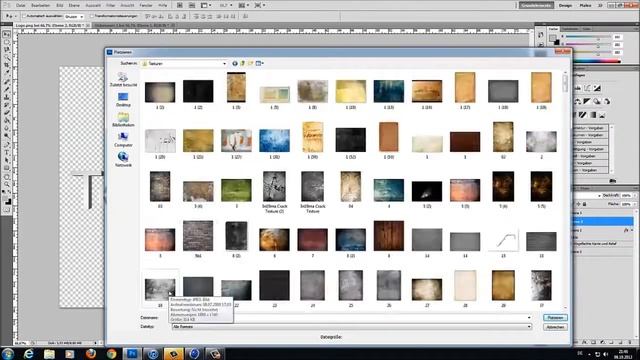
Task: Expand the Dateiname history dropdown arrow
Action: click(x=529, y=318)
